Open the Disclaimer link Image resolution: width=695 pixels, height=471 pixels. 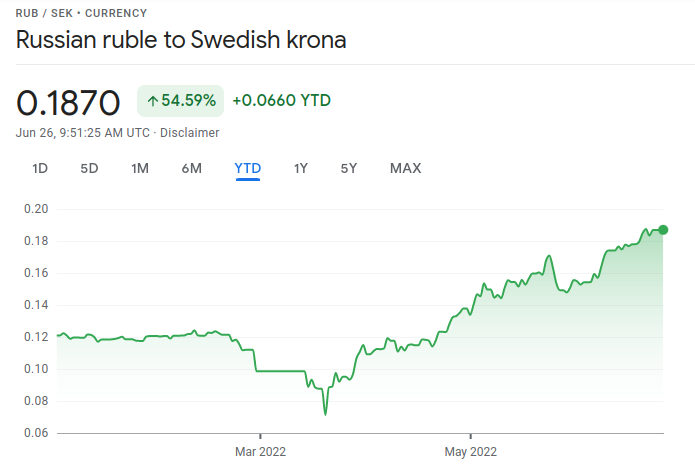(x=190, y=132)
